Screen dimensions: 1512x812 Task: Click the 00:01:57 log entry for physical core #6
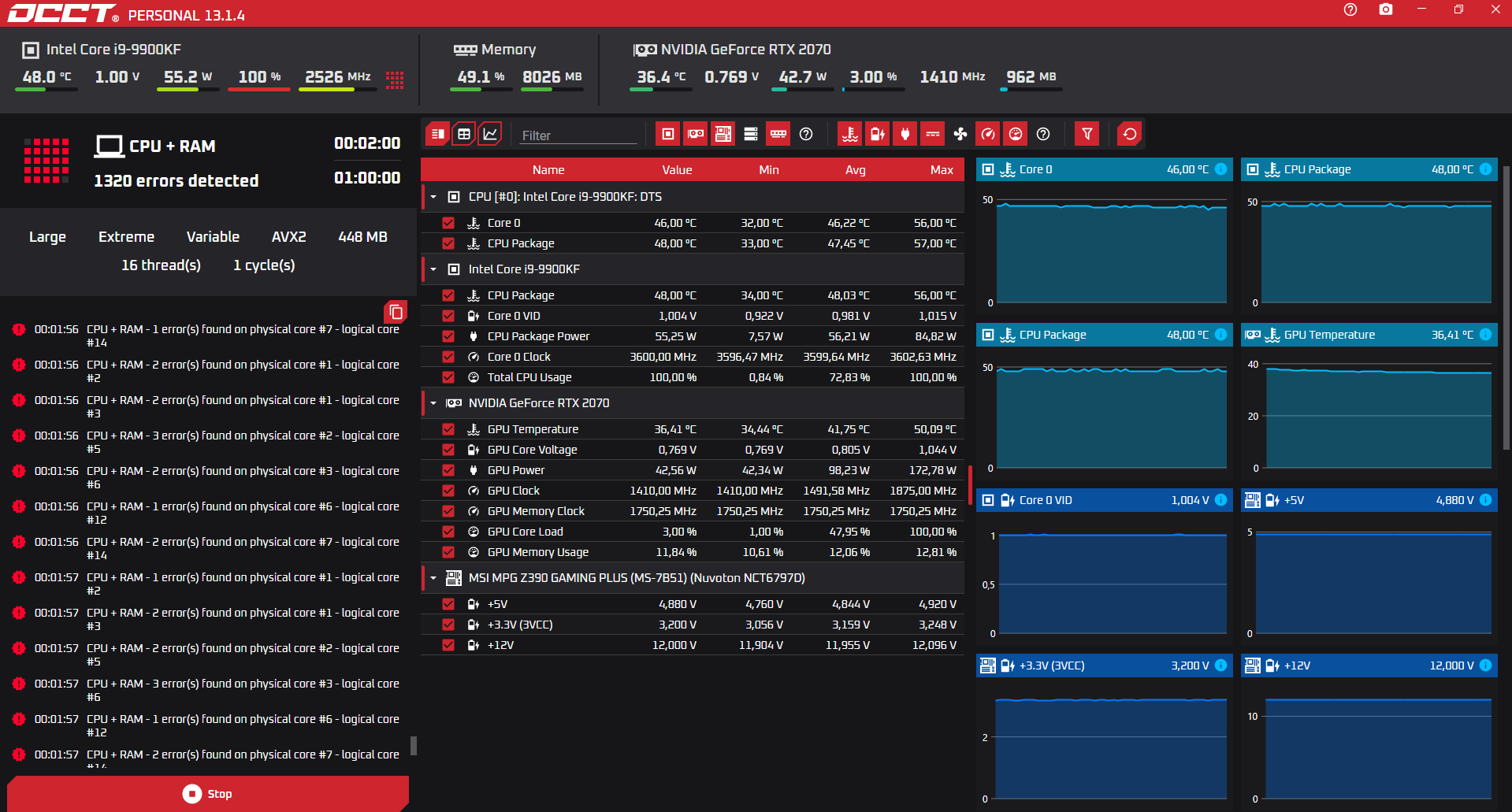(206, 725)
